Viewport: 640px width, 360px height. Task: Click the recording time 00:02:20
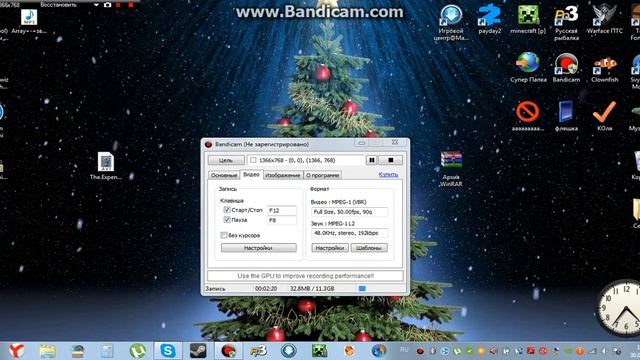[266, 289]
